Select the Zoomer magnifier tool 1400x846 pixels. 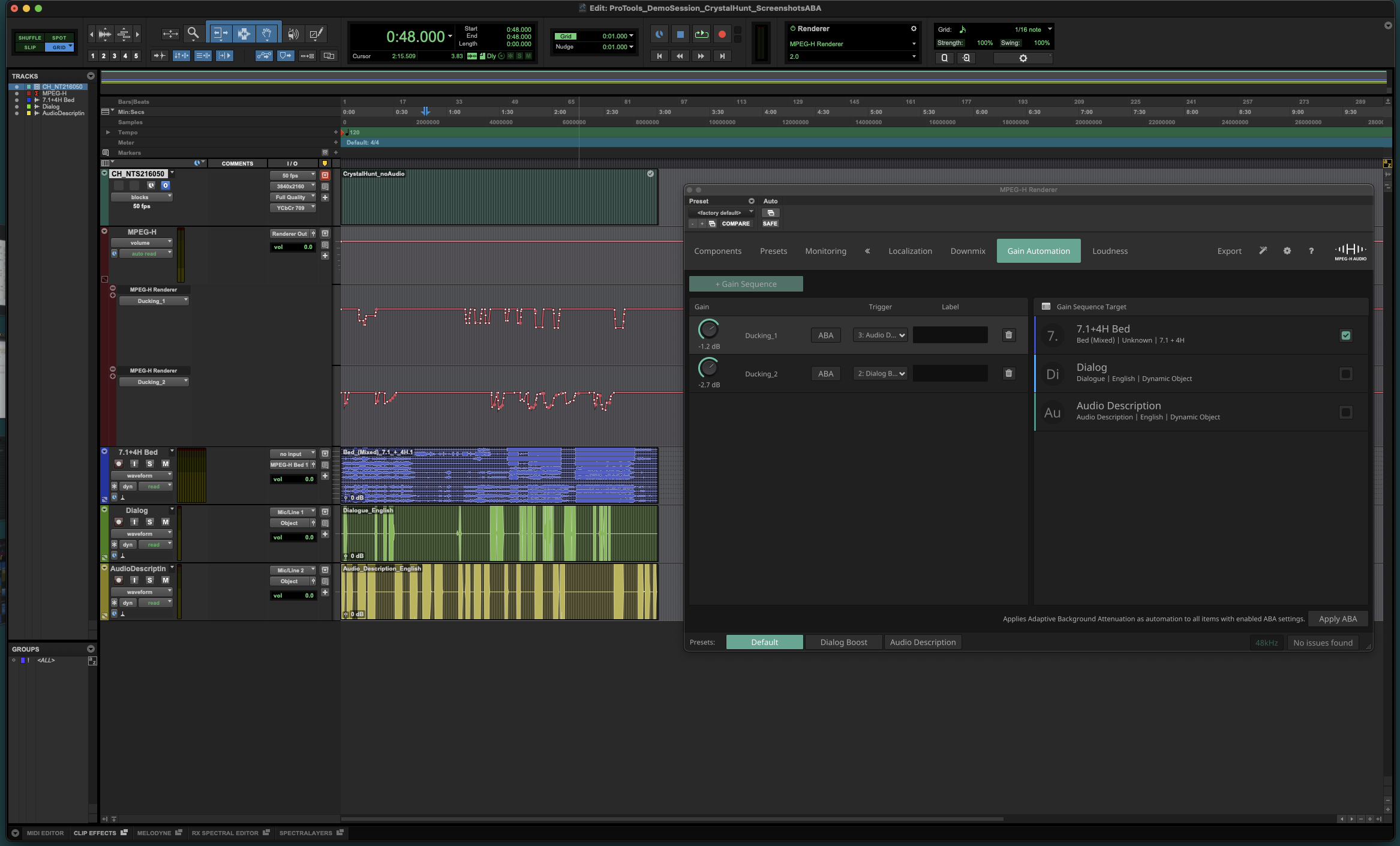click(x=193, y=34)
